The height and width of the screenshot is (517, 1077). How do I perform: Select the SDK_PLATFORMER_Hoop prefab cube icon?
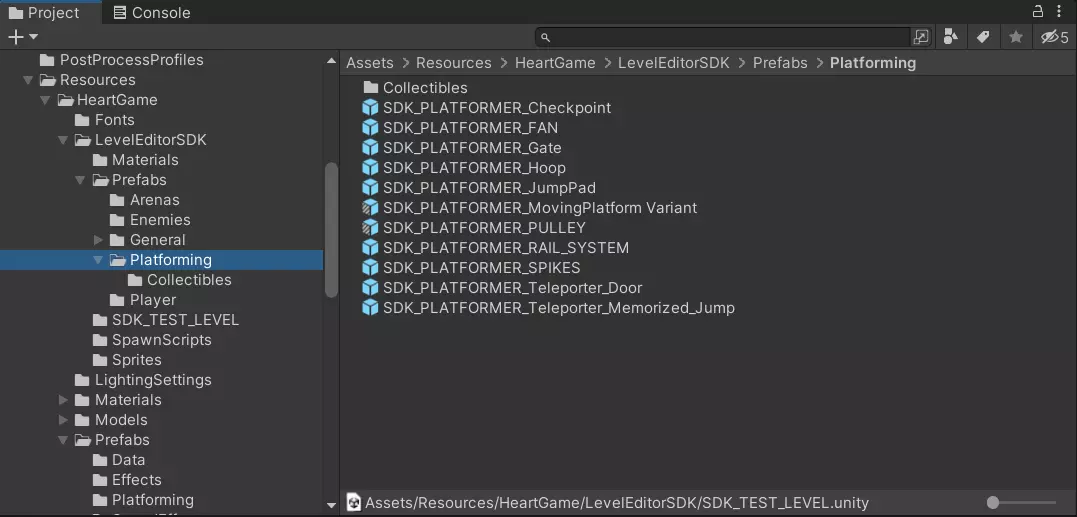coord(370,168)
